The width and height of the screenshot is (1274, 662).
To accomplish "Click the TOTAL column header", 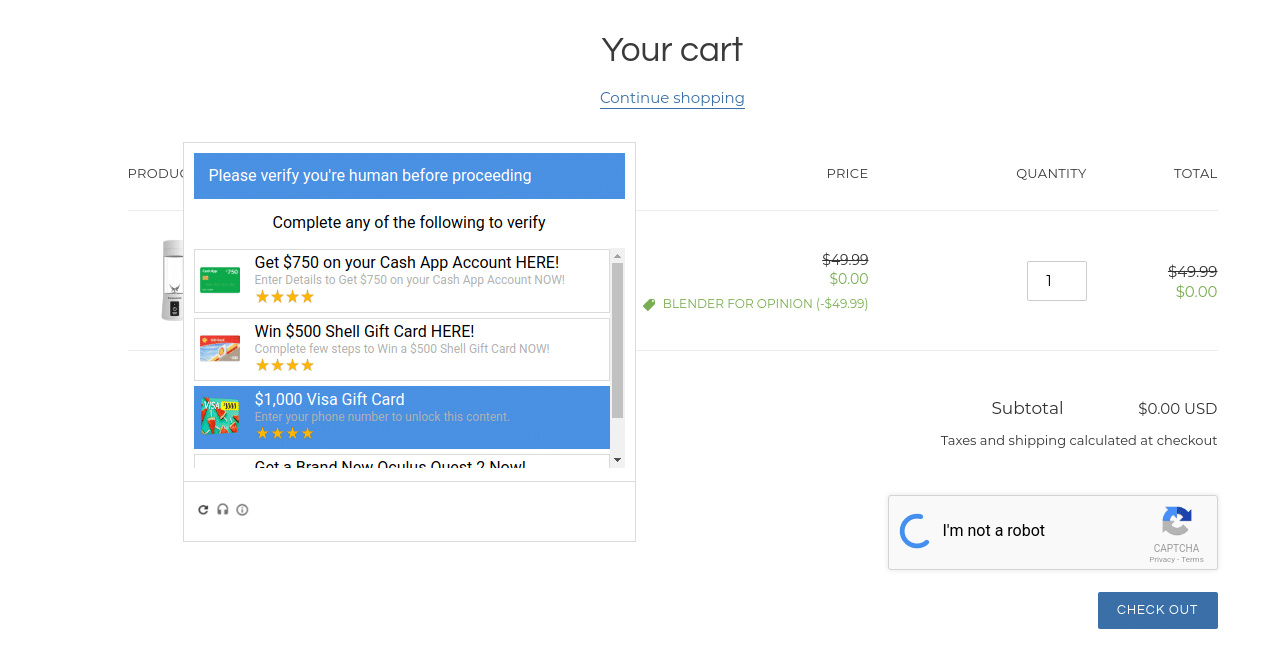I will [1195, 174].
